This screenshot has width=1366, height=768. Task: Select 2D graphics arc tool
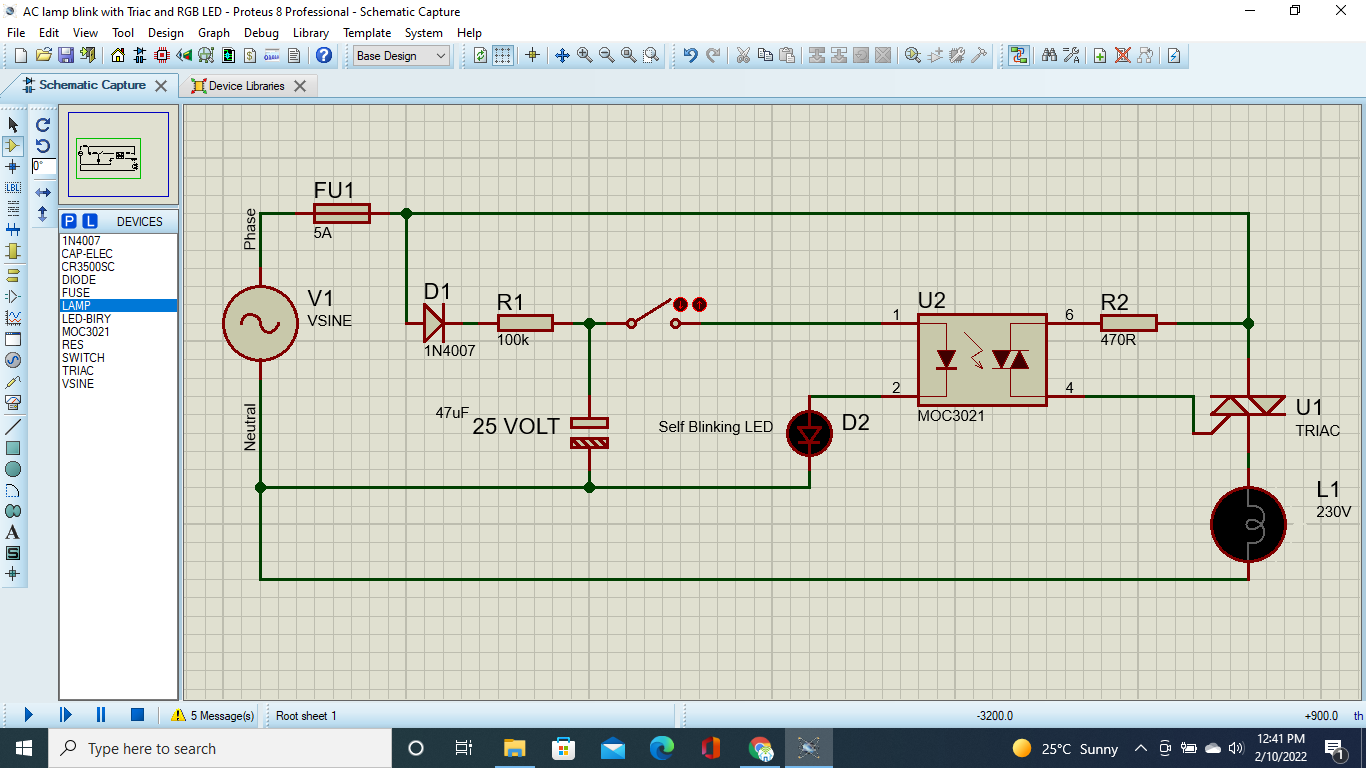coord(13,490)
